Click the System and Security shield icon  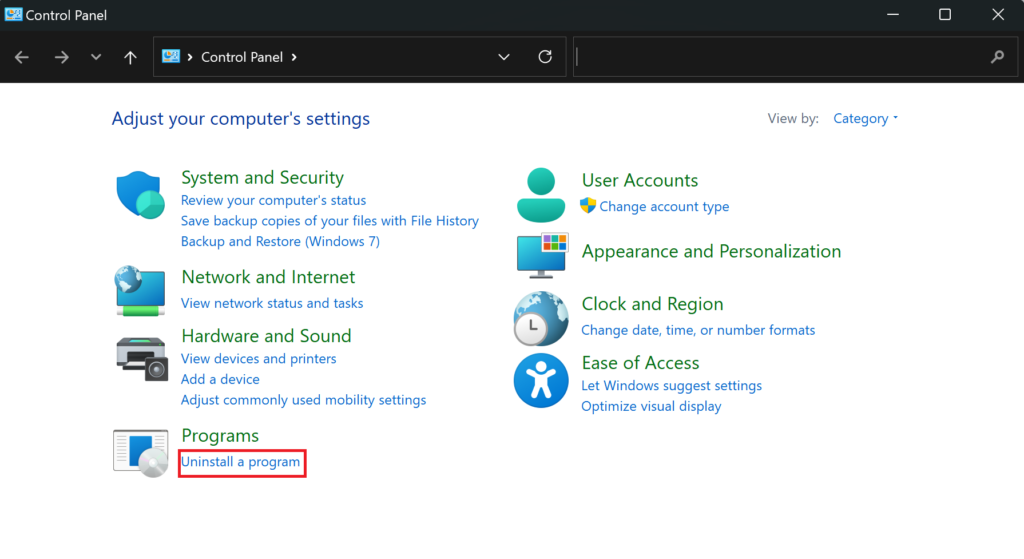tap(141, 195)
